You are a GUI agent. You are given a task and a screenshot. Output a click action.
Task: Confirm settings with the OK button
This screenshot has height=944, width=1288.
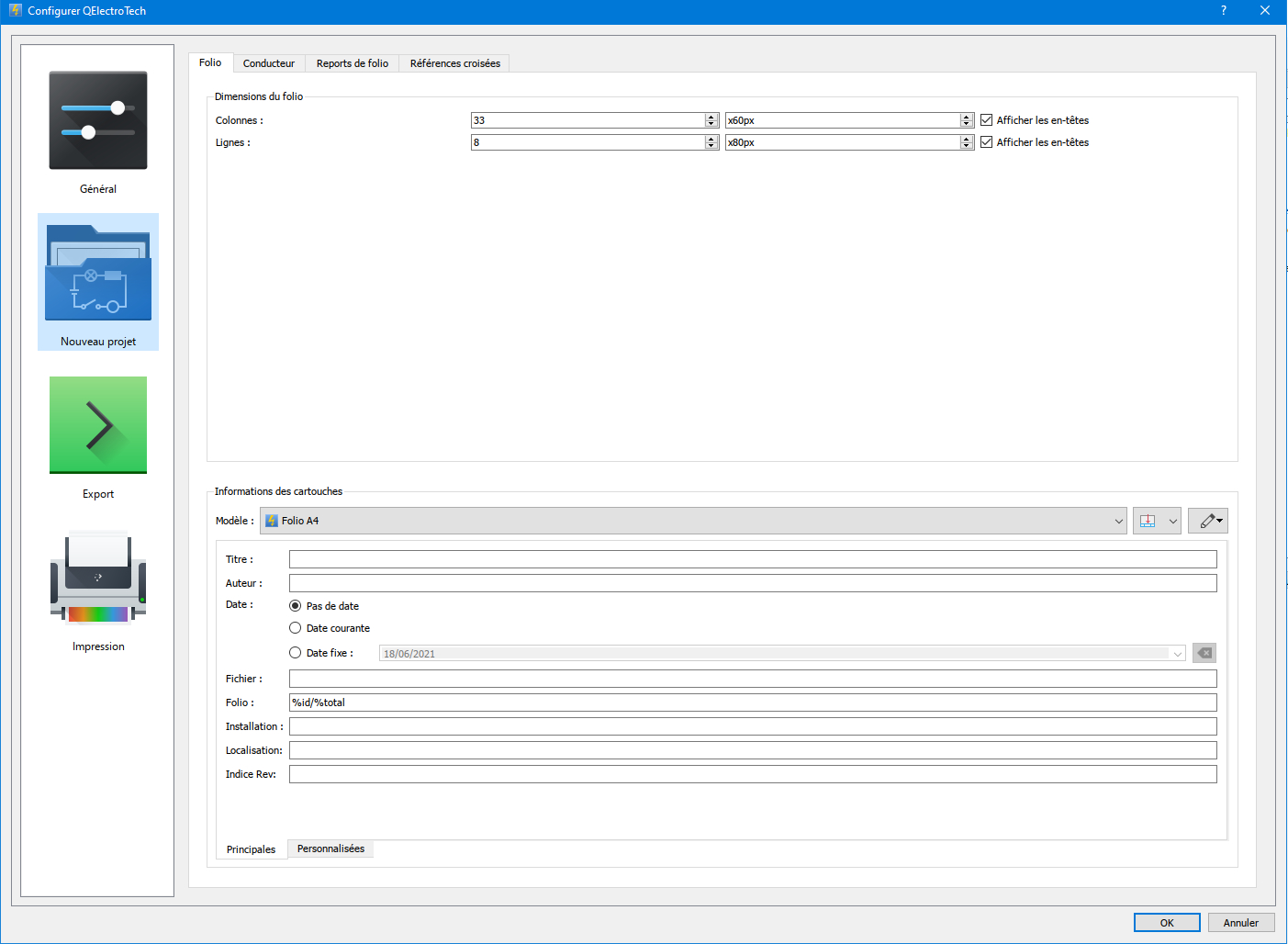1166,923
